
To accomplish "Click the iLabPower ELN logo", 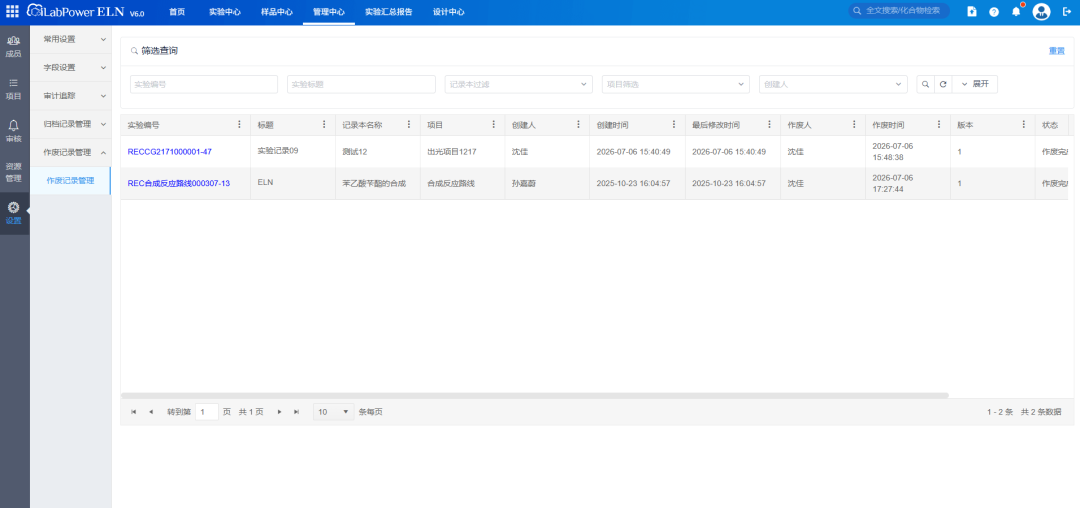I will click(x=85, y=12).
